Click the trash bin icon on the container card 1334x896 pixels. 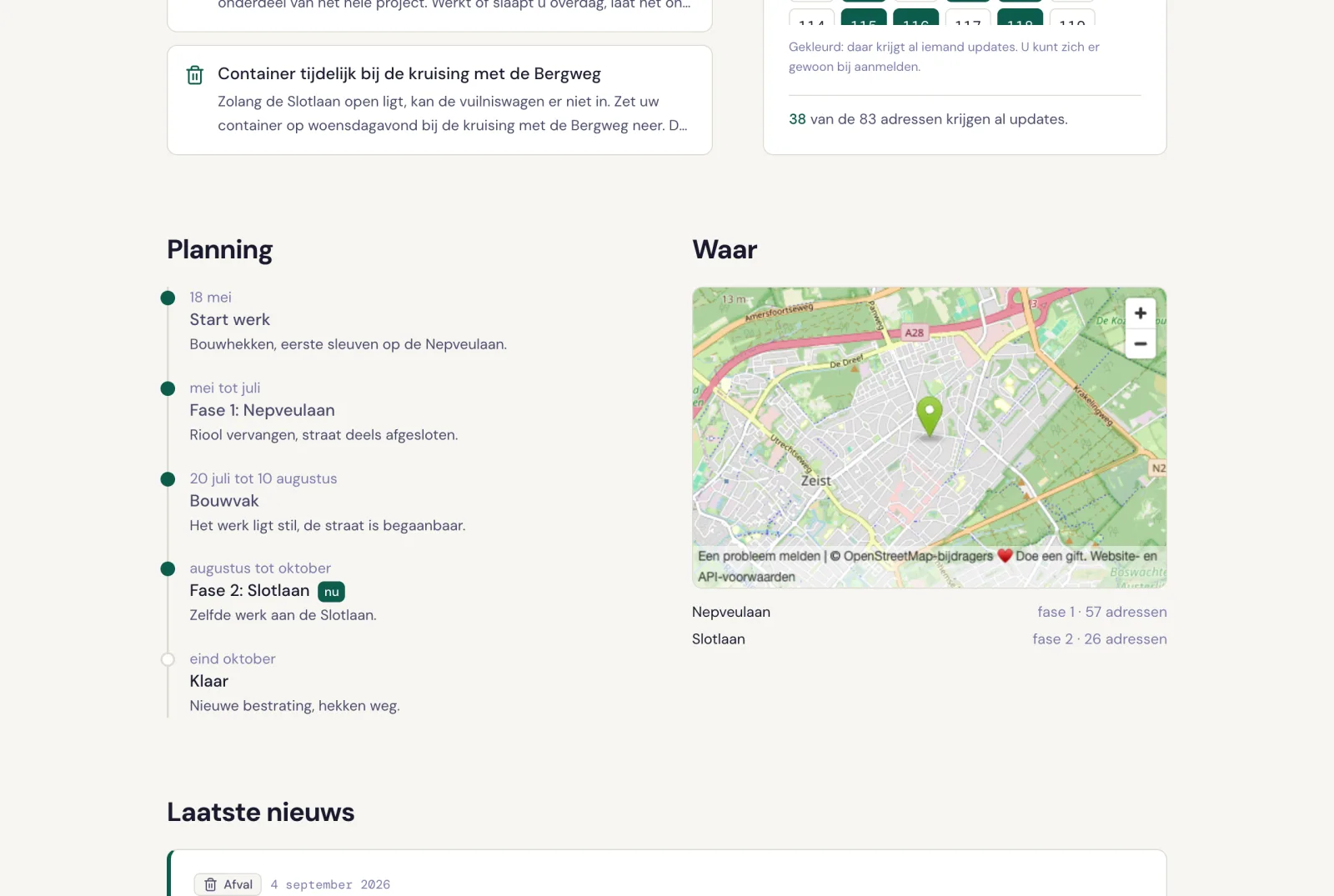click(x=194, y=75)
